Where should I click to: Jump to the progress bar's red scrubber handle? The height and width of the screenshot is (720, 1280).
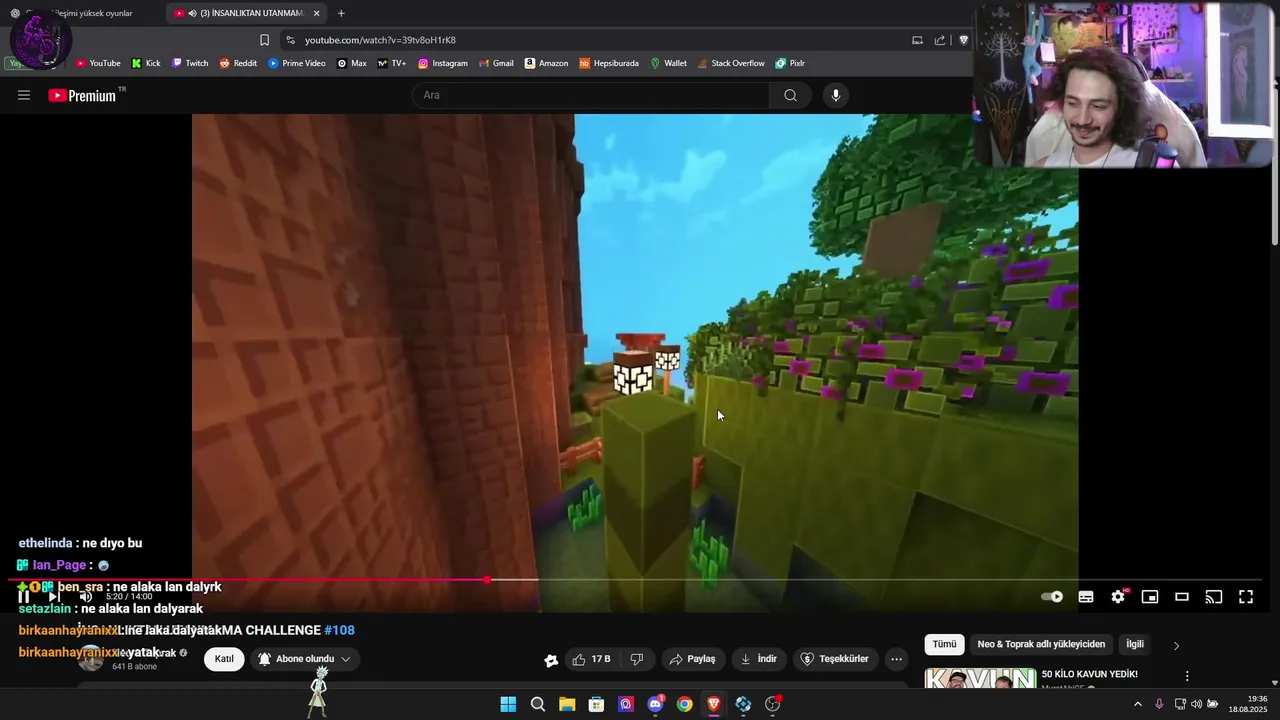click(x=487, y=580)
